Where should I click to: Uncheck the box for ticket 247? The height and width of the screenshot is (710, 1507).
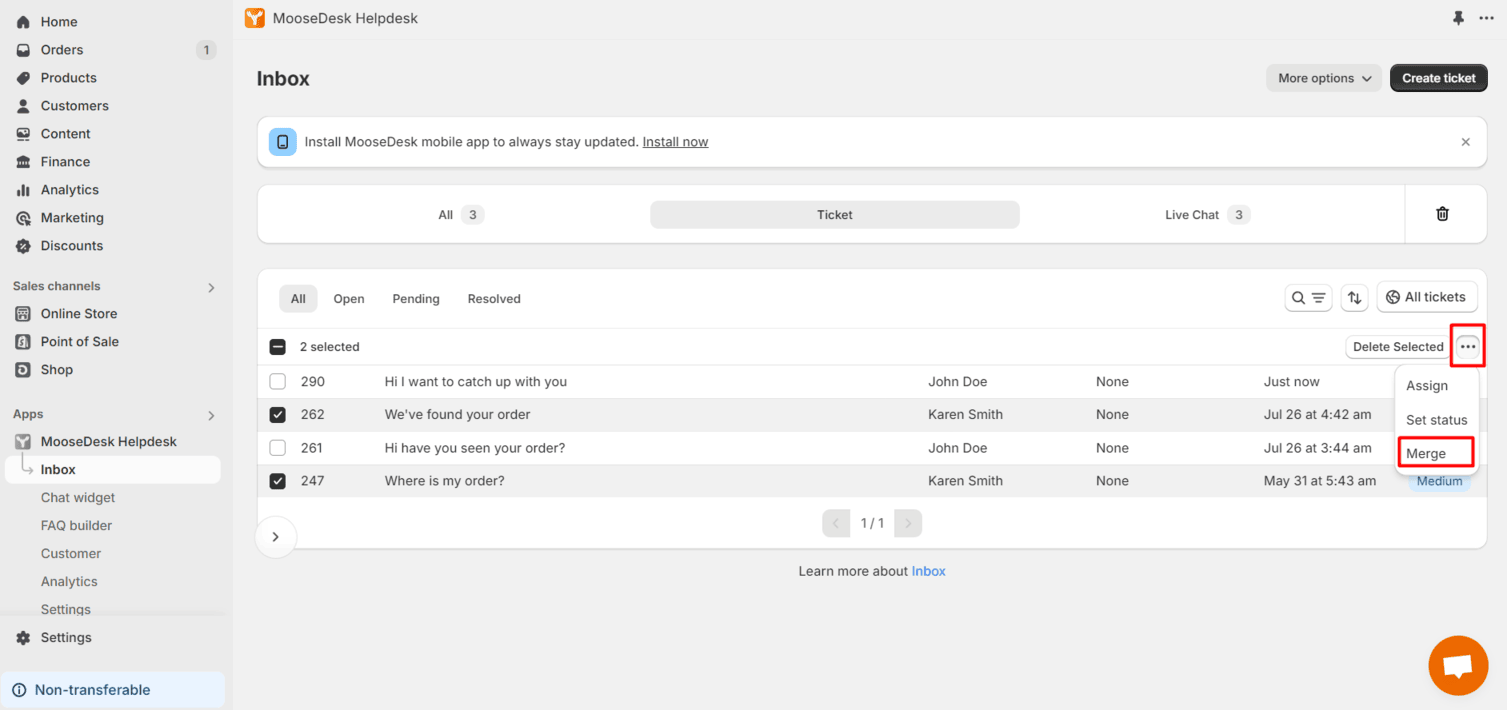pos(278,481)
